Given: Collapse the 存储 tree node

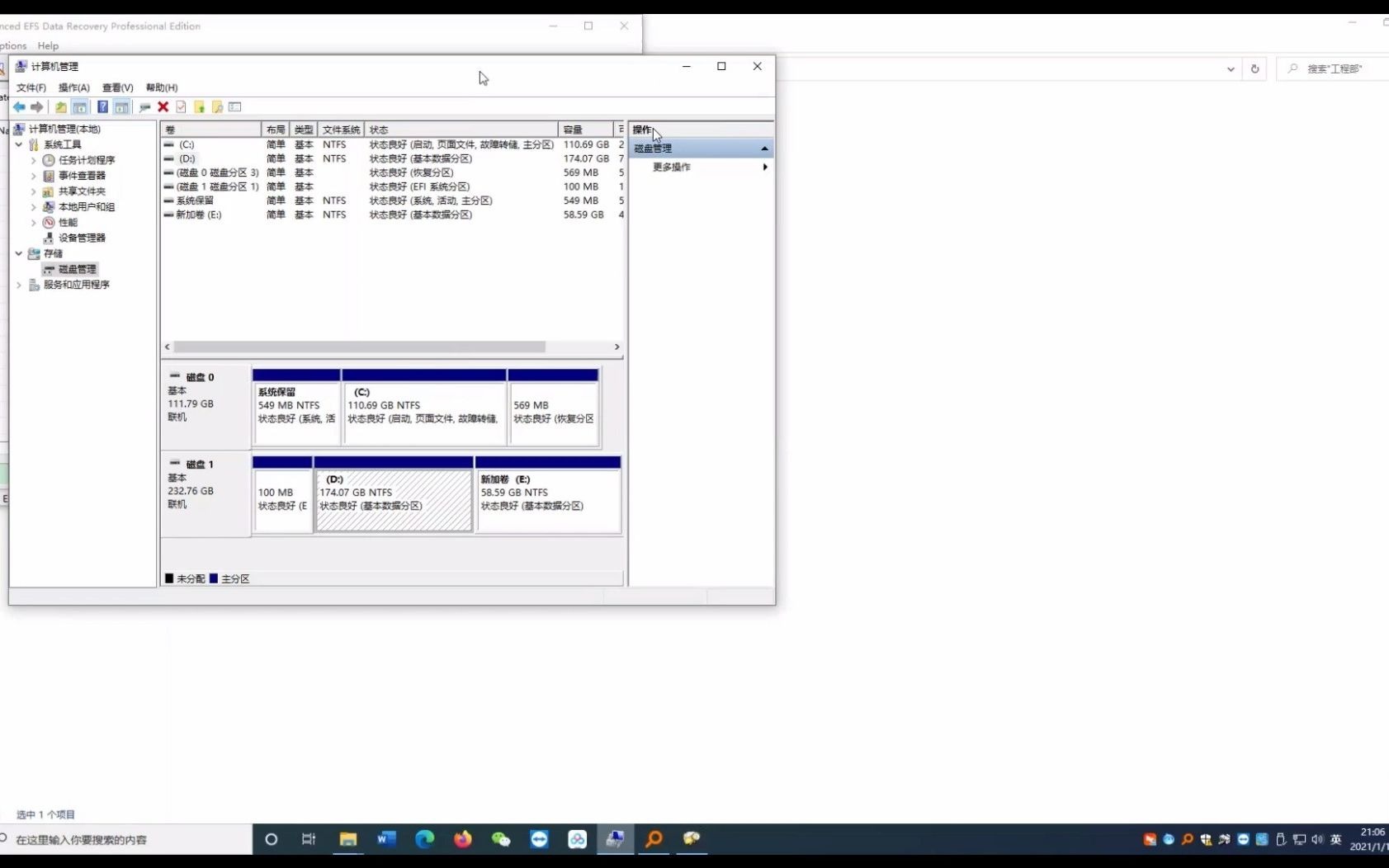Looking at the screenshot, I should [x=19, y=253].
